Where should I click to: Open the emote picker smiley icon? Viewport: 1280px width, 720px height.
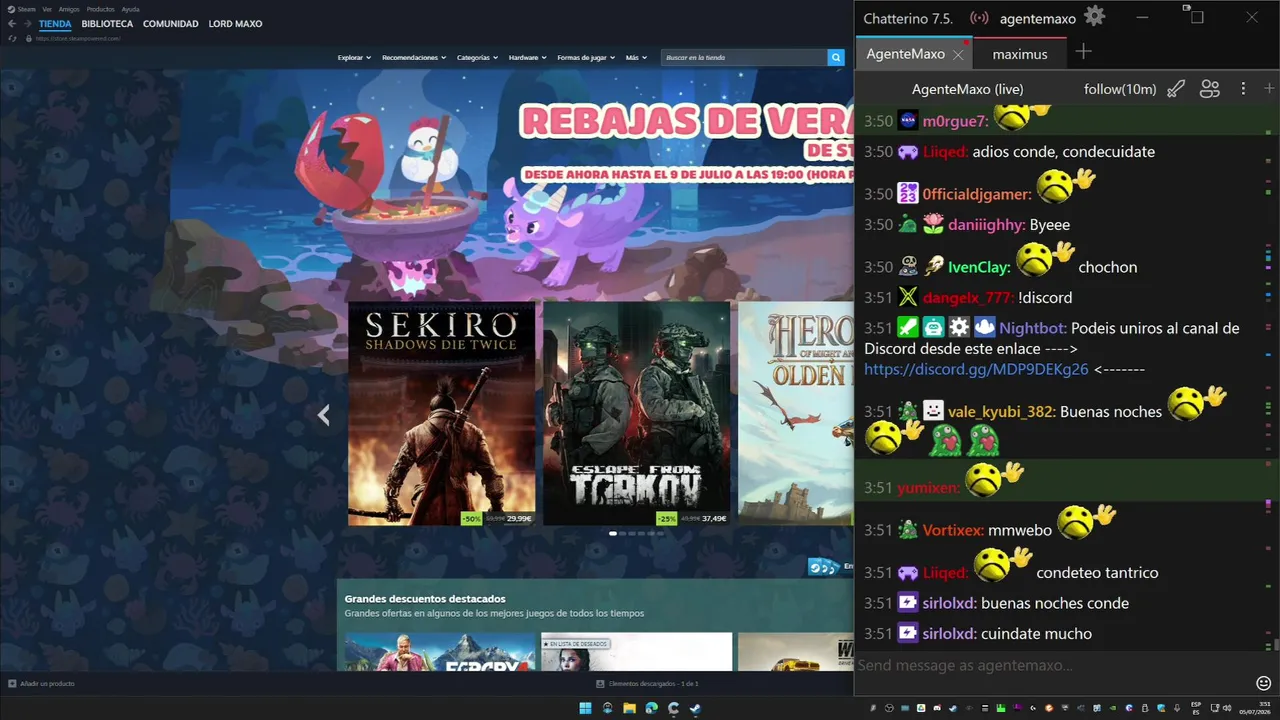[1263, 683]
